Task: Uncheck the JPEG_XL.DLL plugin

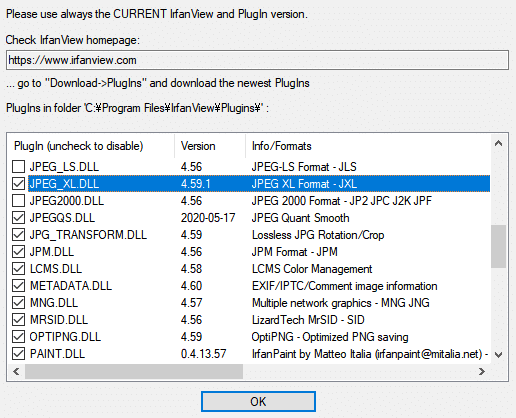Action: tap(18, 184)
